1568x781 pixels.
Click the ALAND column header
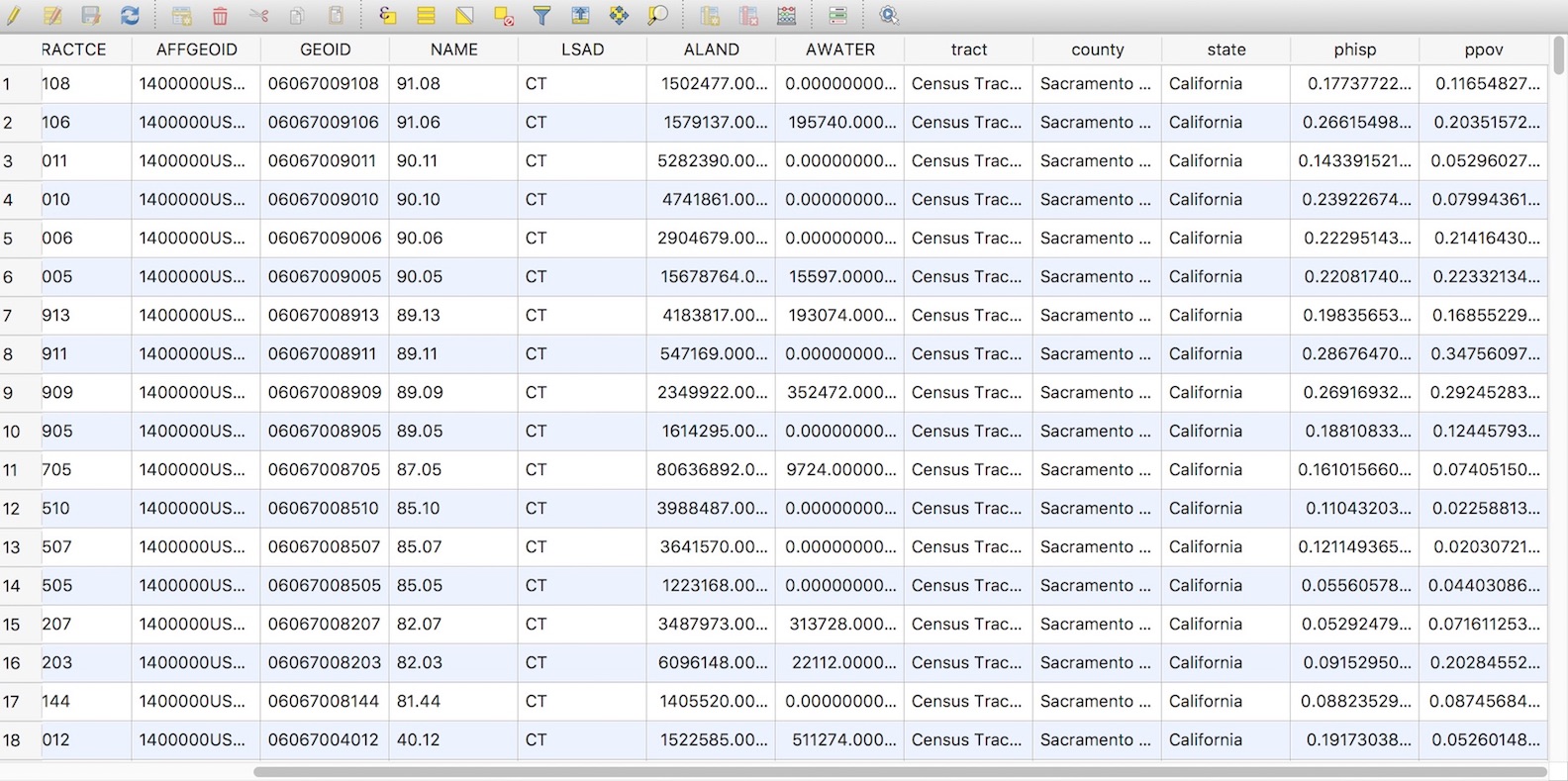coord(711,49)
